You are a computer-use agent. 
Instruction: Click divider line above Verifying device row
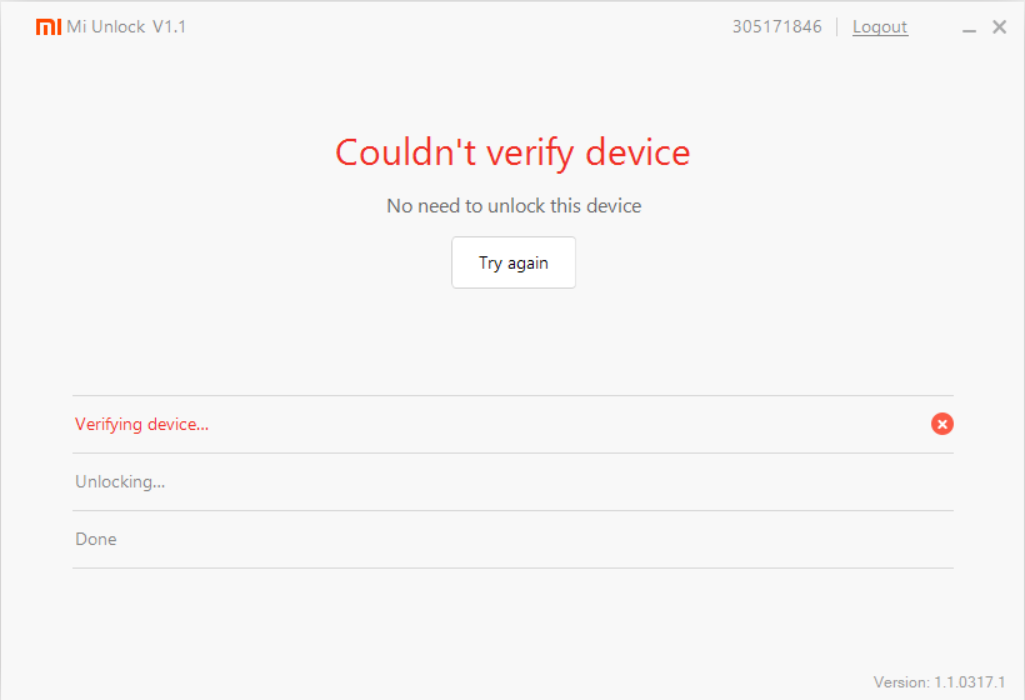[x=512, y=395]
